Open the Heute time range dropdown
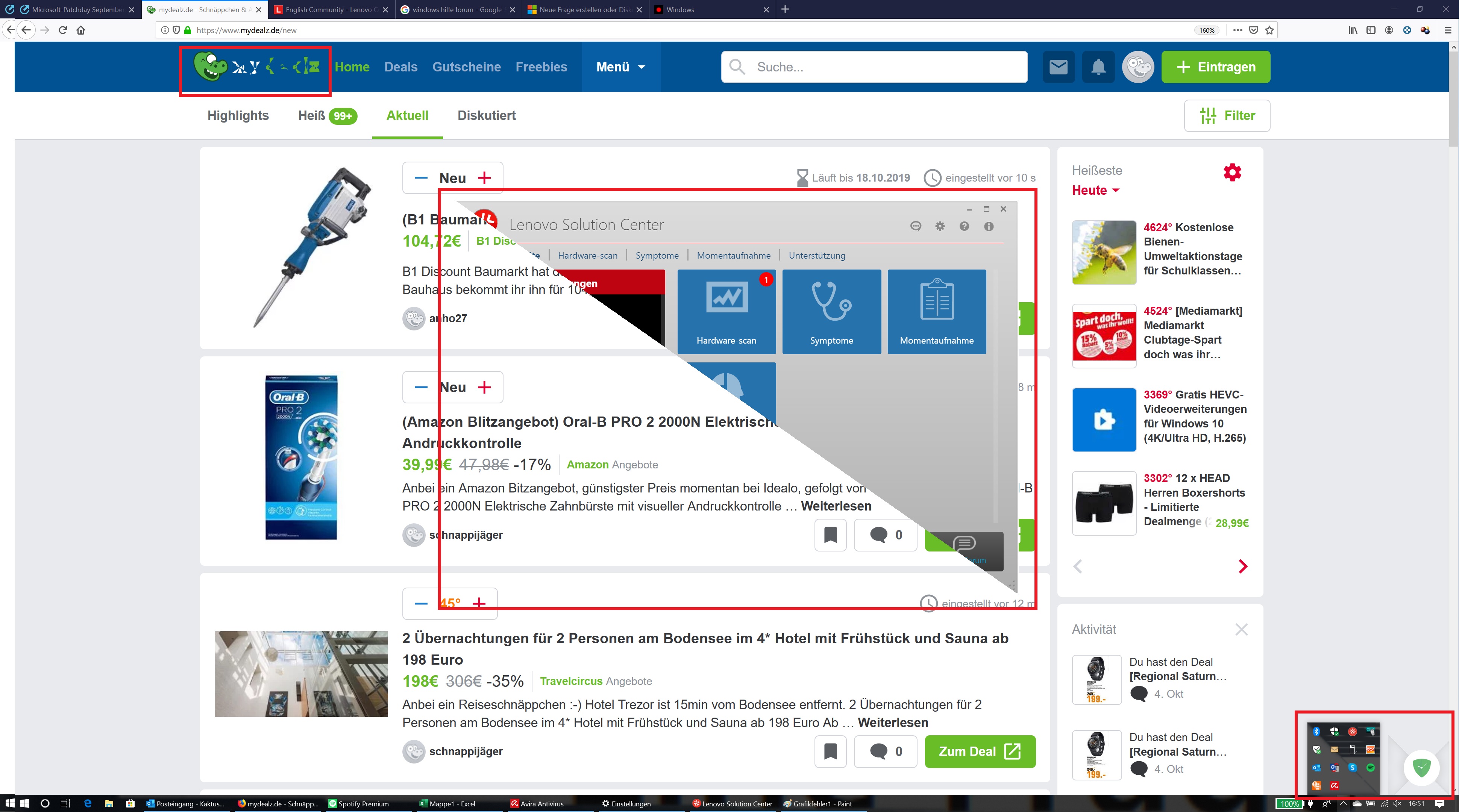 pyautogui.click(x=1095, y=190)
